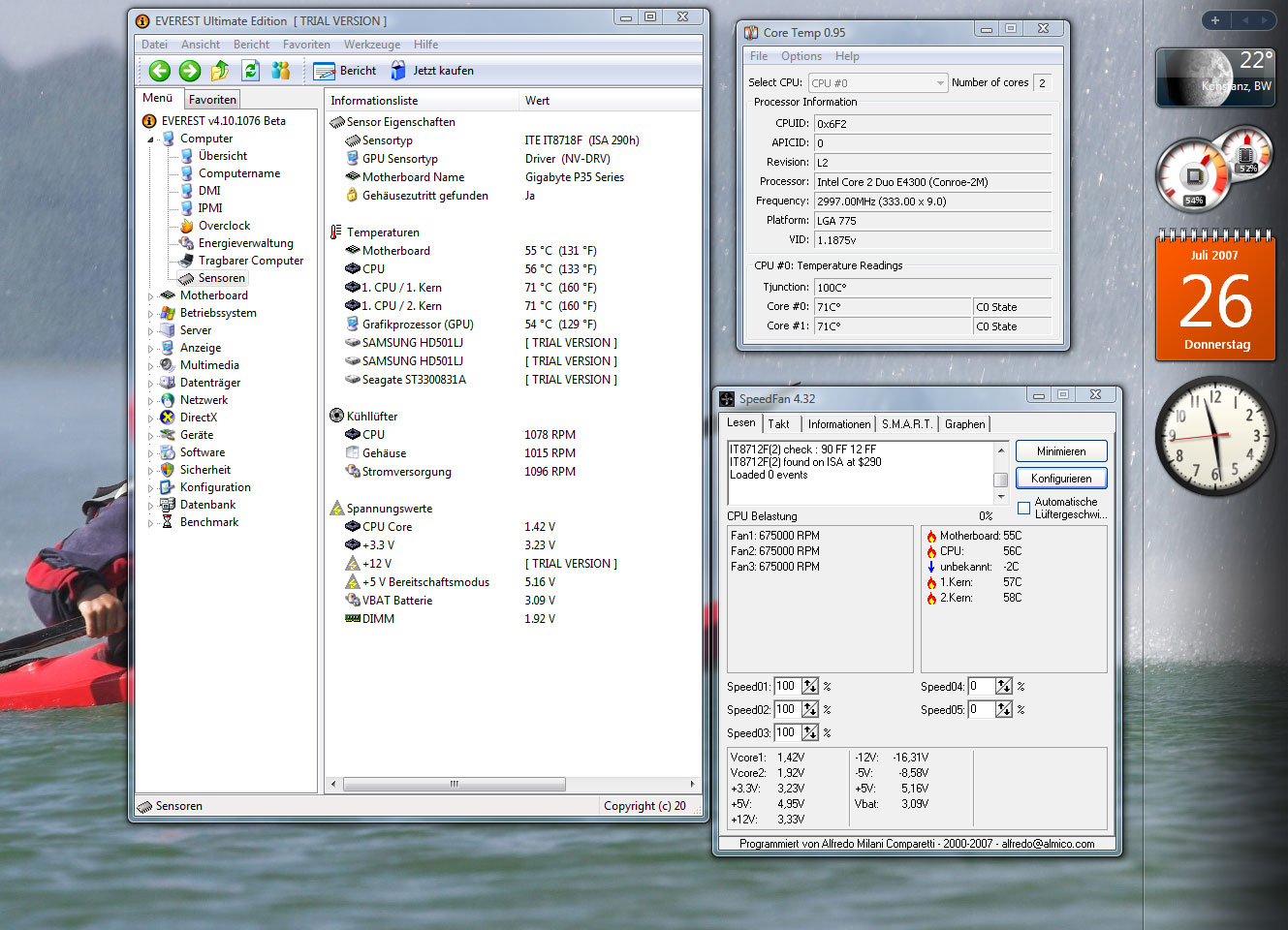This screenshot has width=1288, height=930.
Task: Open the Werkzeuge menu in EVEREST
Action: pyautogui.click(x=371, y=45)
